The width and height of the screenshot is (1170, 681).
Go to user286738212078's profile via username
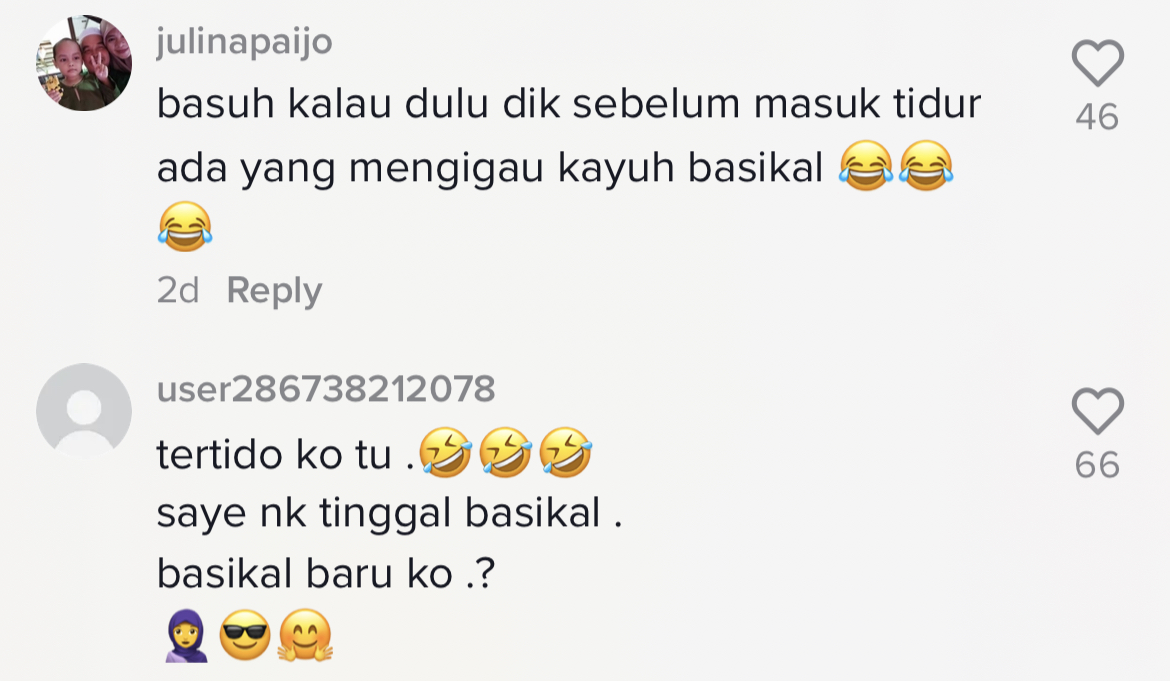pos(325,389)
